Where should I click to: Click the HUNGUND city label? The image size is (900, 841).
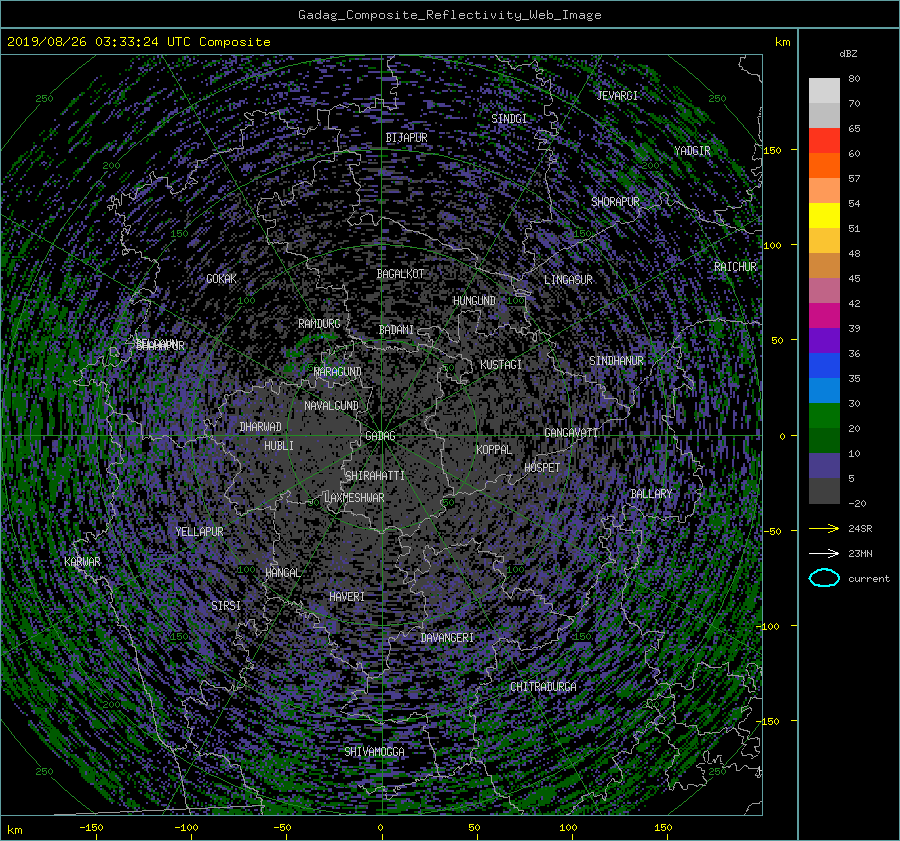pos(474,301)
